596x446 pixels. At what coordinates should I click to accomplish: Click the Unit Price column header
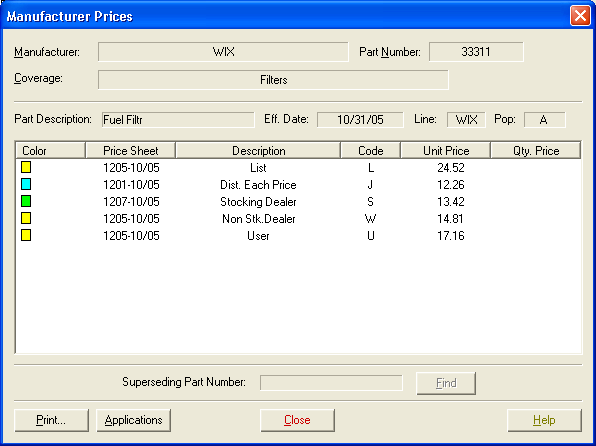pos(445,151)
